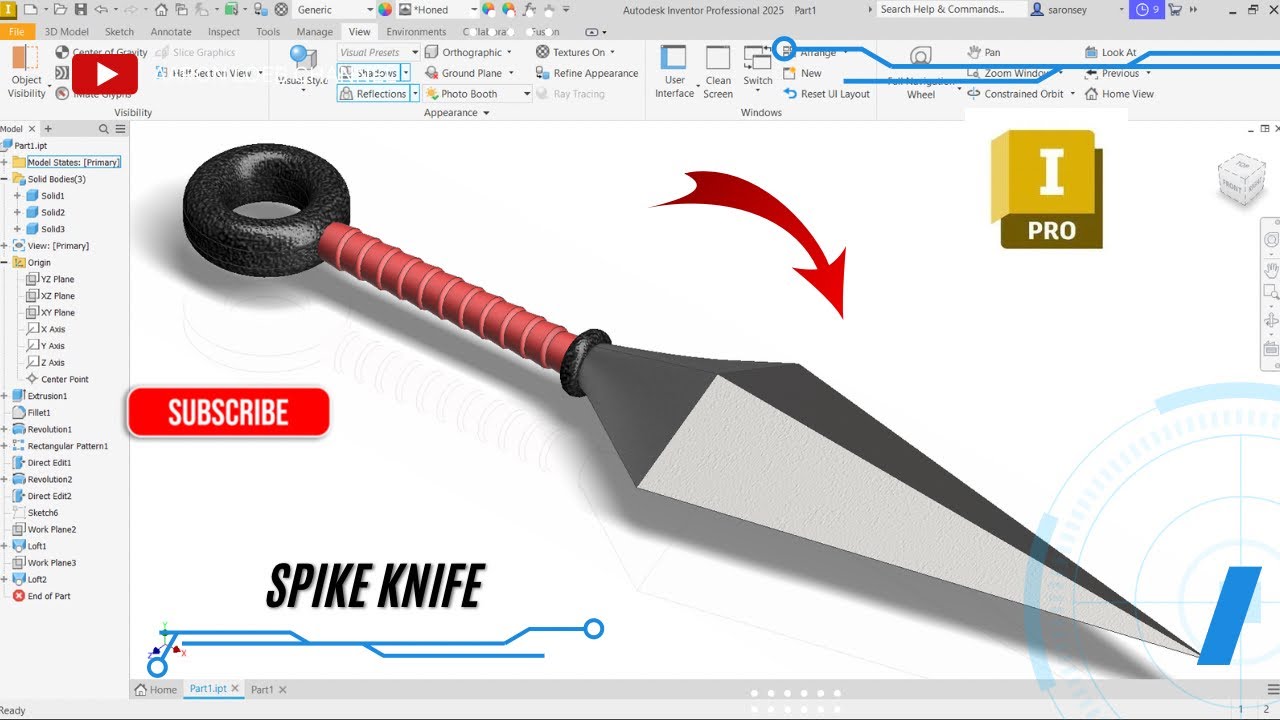The width and height of the screenshot is (1280, 720).
Task: Open Object Visibility tool
Action: click(27, 72)
